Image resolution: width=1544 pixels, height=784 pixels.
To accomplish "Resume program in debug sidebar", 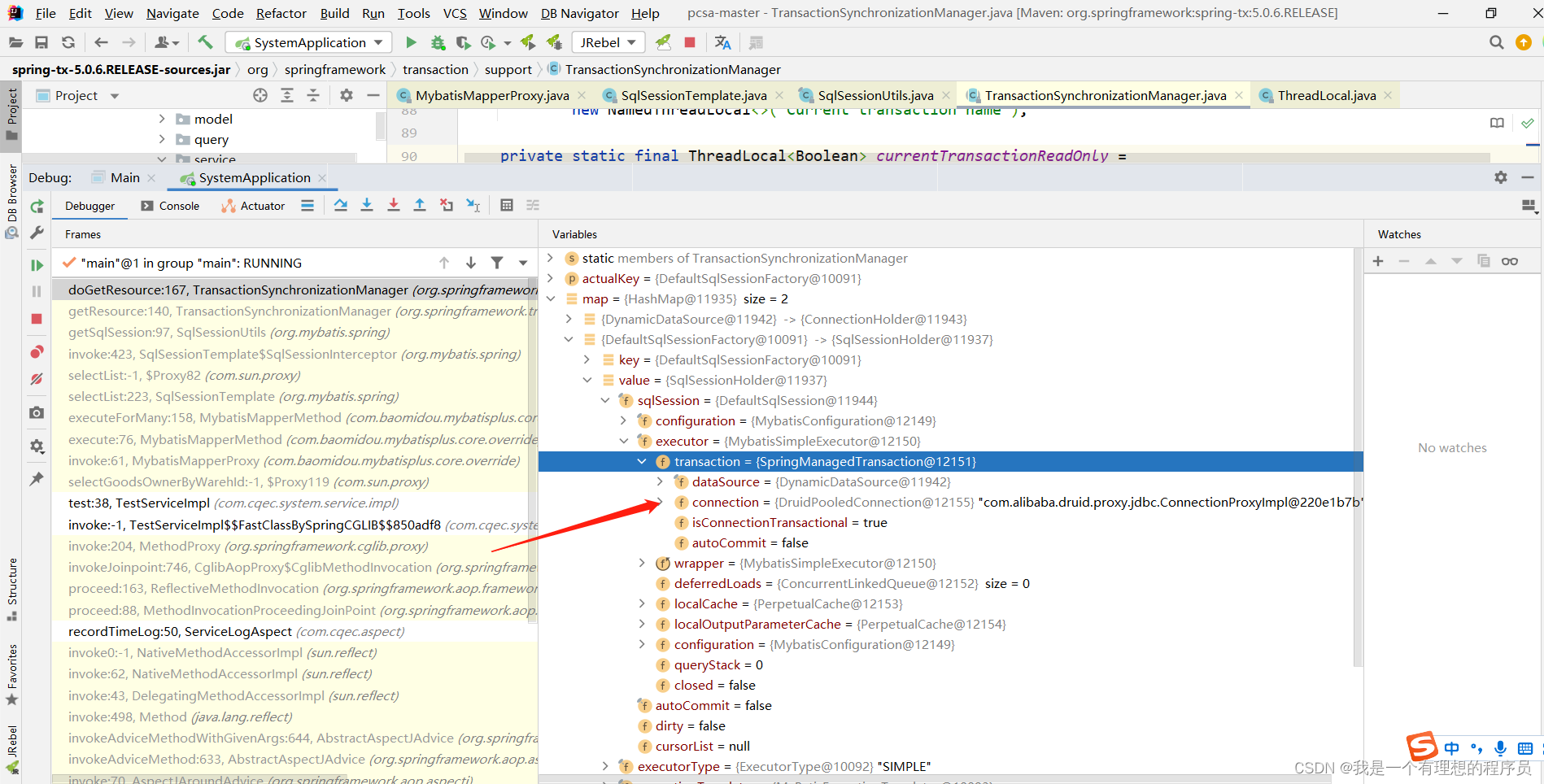I will coord(37,265).
